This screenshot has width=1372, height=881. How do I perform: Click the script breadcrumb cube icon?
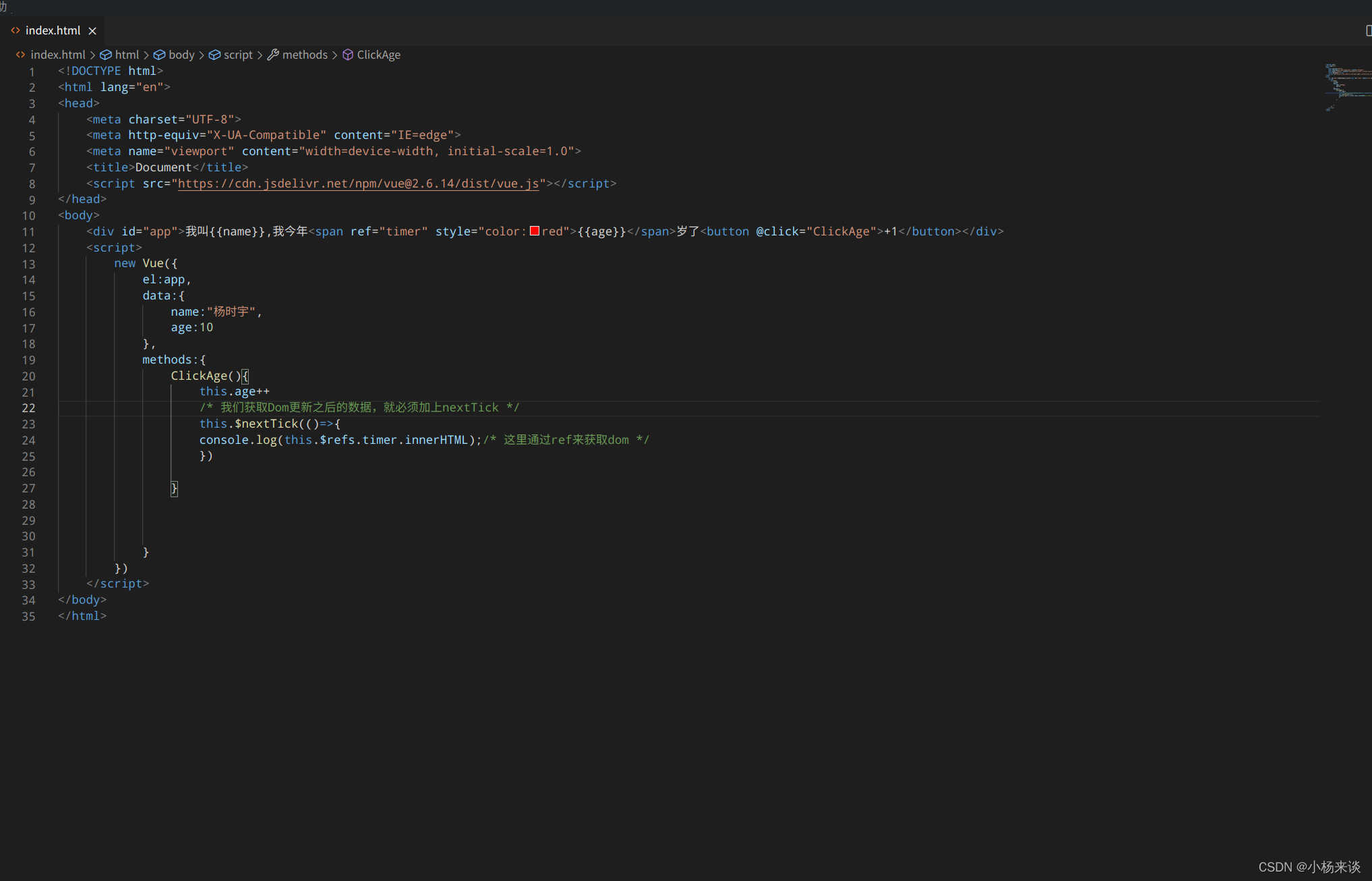tap(214, 55)
